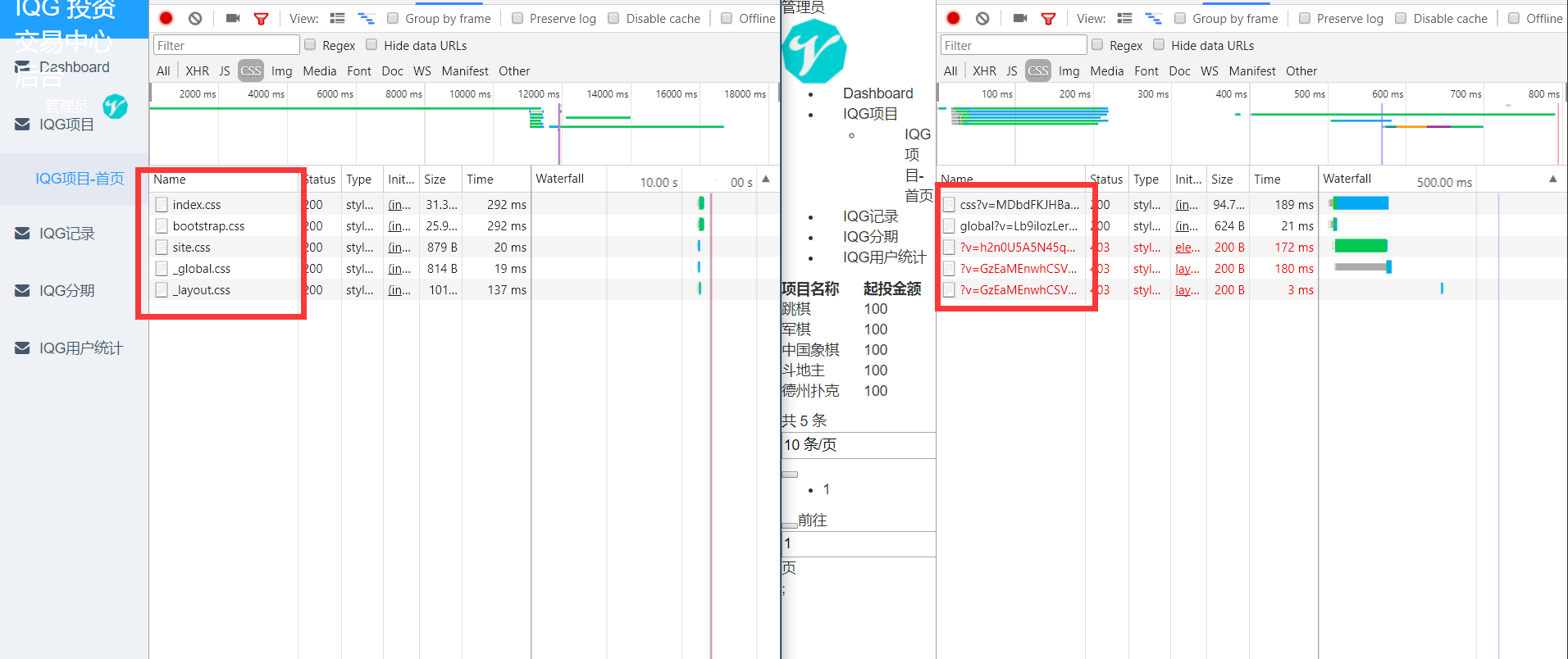Focus page jump input showing 1
The image size is (1568, 659).
pos(859,544)
